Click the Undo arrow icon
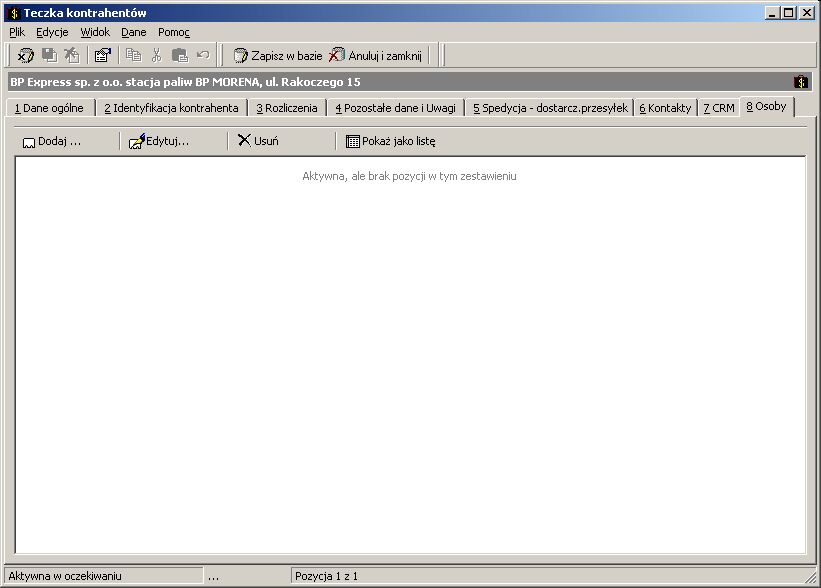Screen dimensions: 821x588 pos(203,54)
